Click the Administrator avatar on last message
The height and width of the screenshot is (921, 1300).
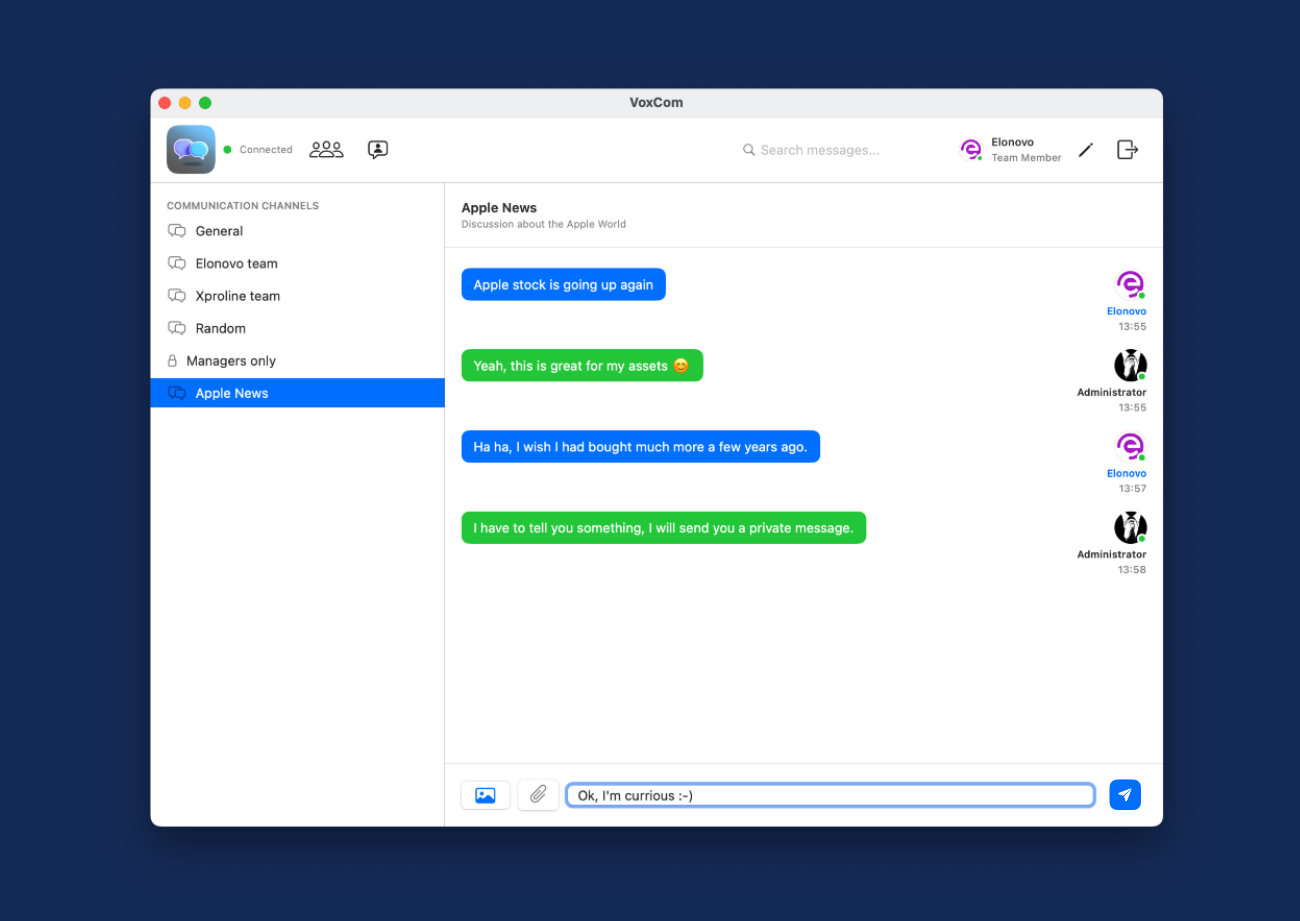(1130, 527)
